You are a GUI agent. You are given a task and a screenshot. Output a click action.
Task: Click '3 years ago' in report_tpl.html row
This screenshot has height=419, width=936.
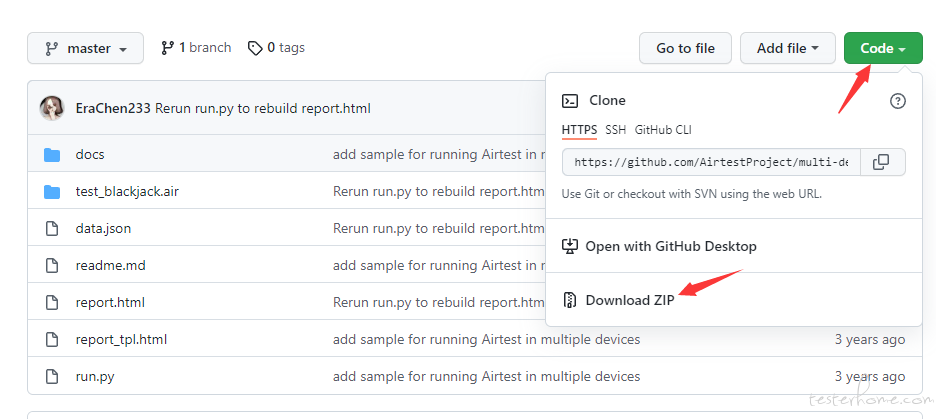(870, 340)
